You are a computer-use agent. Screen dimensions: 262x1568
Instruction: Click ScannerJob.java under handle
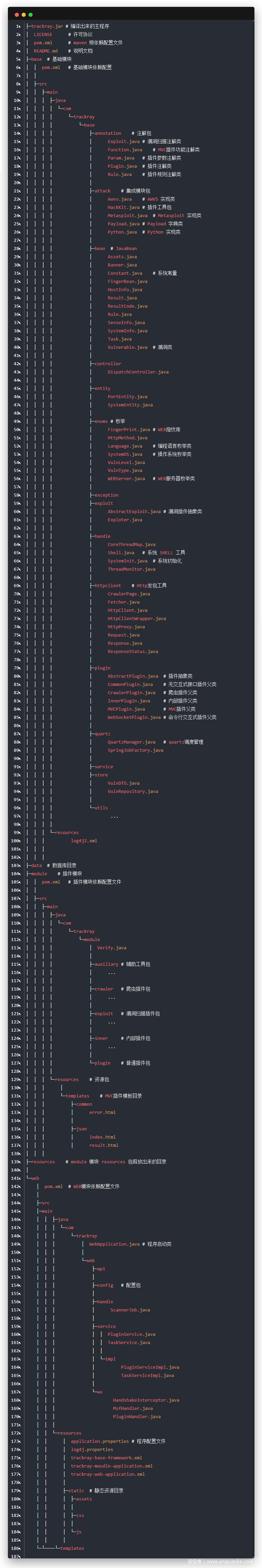click(130, 1310)
